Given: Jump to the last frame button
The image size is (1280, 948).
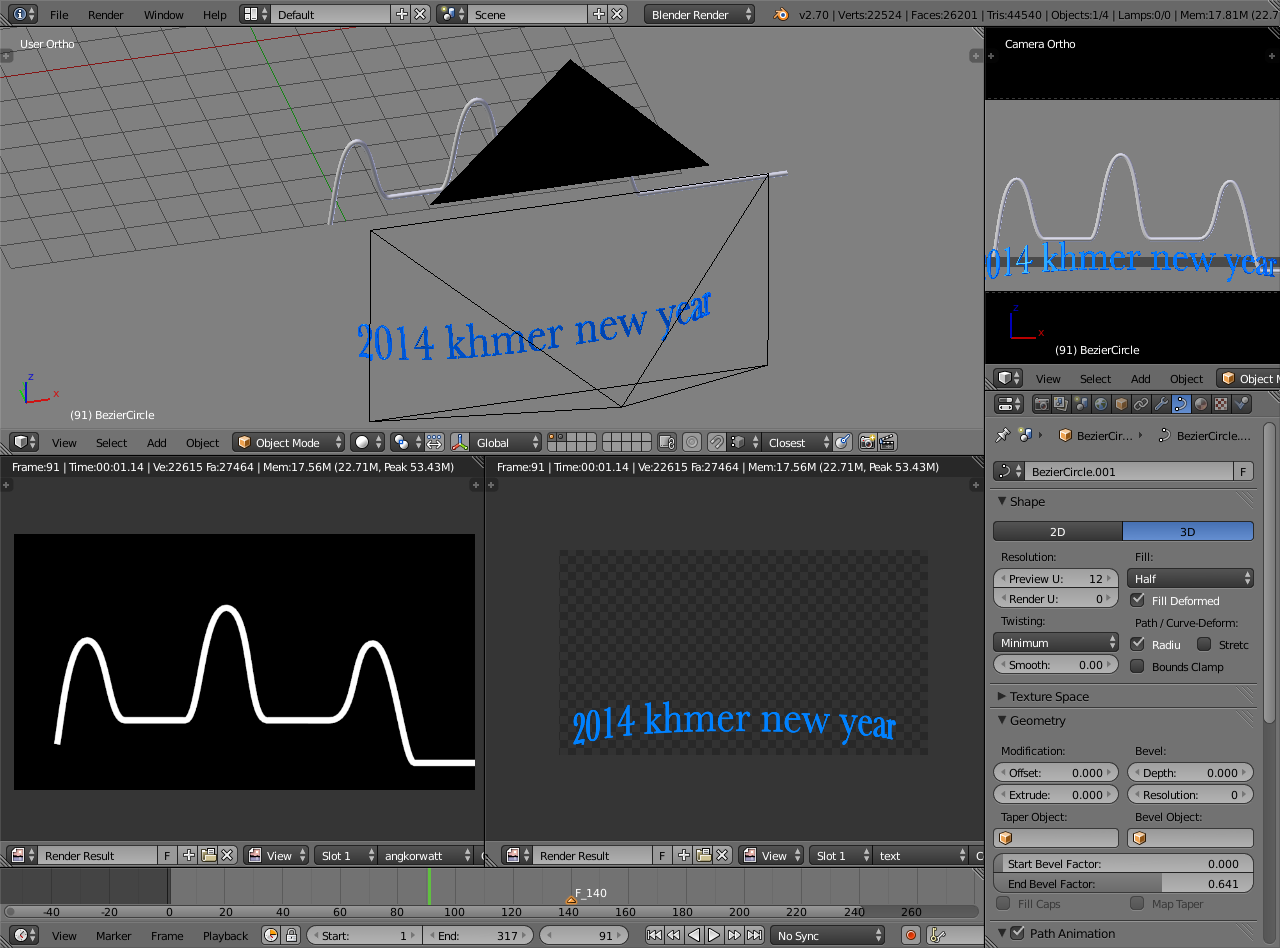Looking at the screenshot, I should coord(754,936).
